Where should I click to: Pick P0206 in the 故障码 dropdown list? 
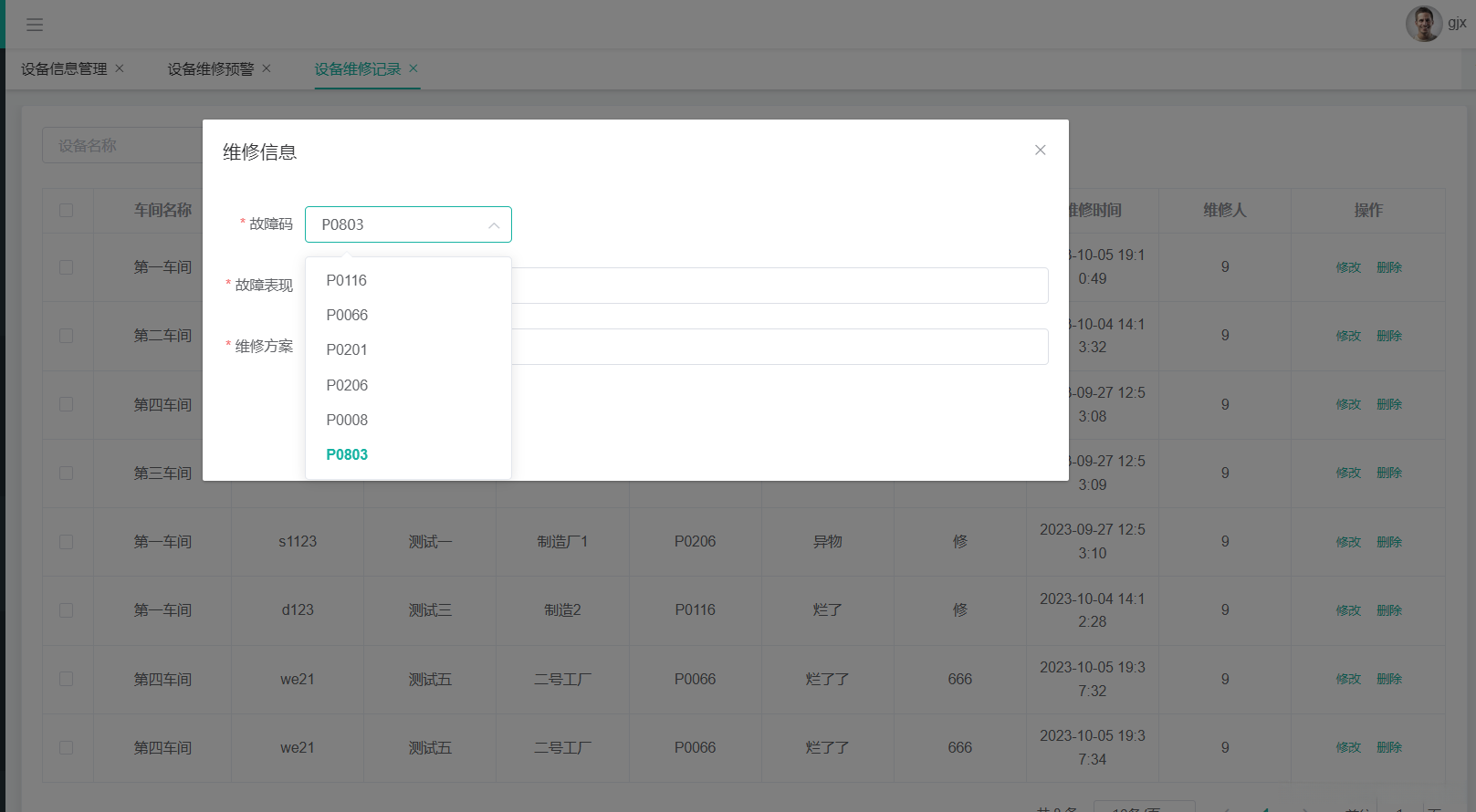click(408, 385)
